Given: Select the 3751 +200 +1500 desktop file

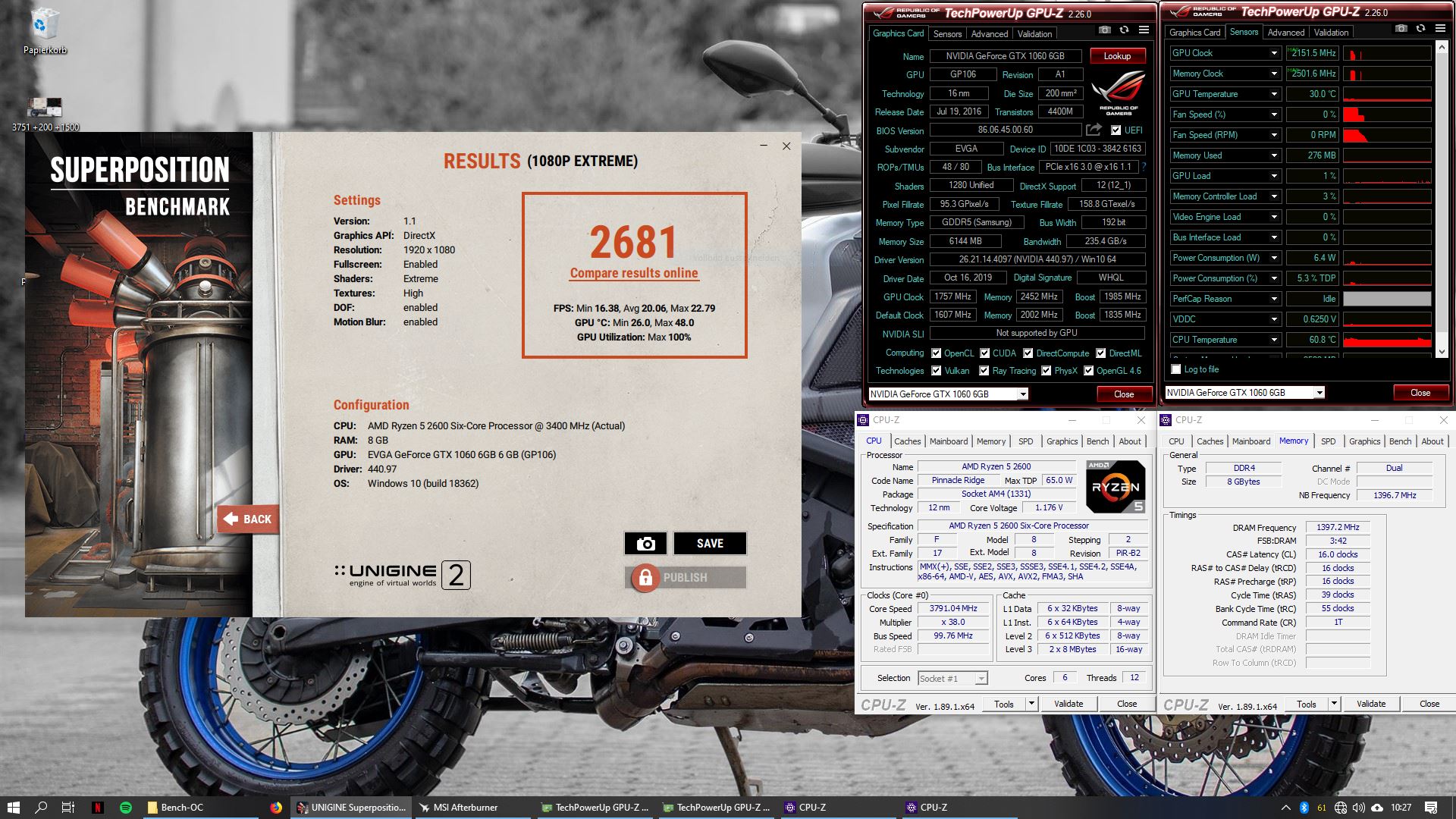Looking at the screenshot, I should click(x=45, y=114).
